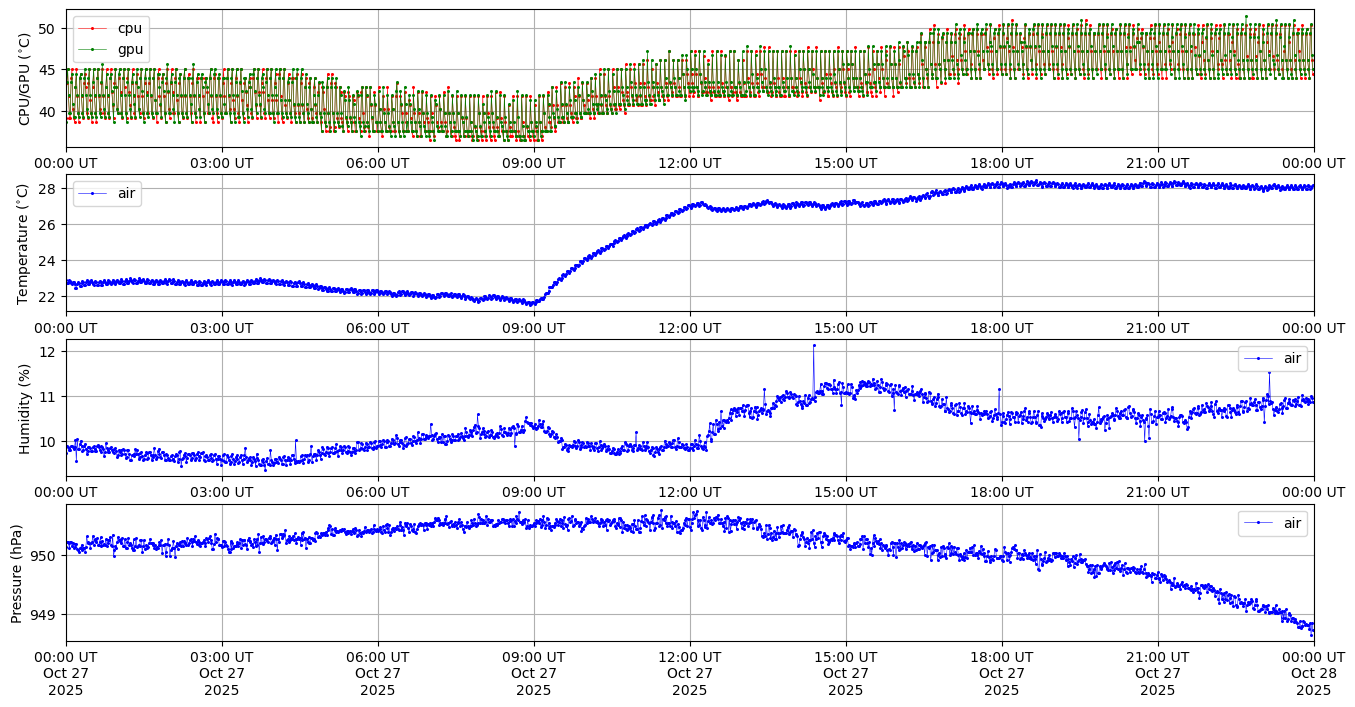
Task: Click the green gpu legend marker
Action: [x=92, y=48]
